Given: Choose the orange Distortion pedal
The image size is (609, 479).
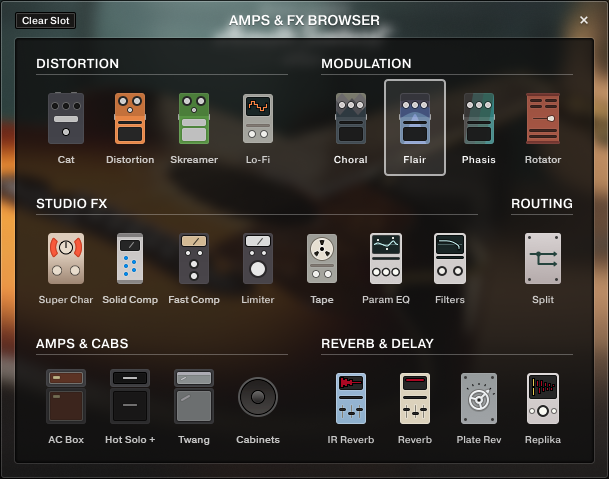Looking at the screenshot, I should point(130,120).
